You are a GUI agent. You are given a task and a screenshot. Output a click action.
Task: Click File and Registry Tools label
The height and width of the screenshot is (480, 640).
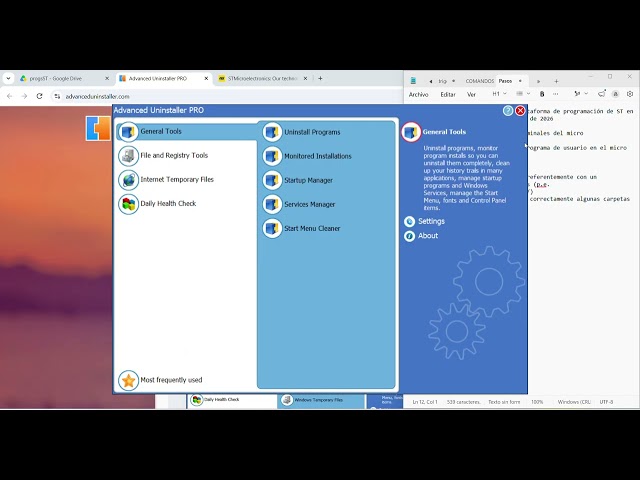click(x=174, y=156)
